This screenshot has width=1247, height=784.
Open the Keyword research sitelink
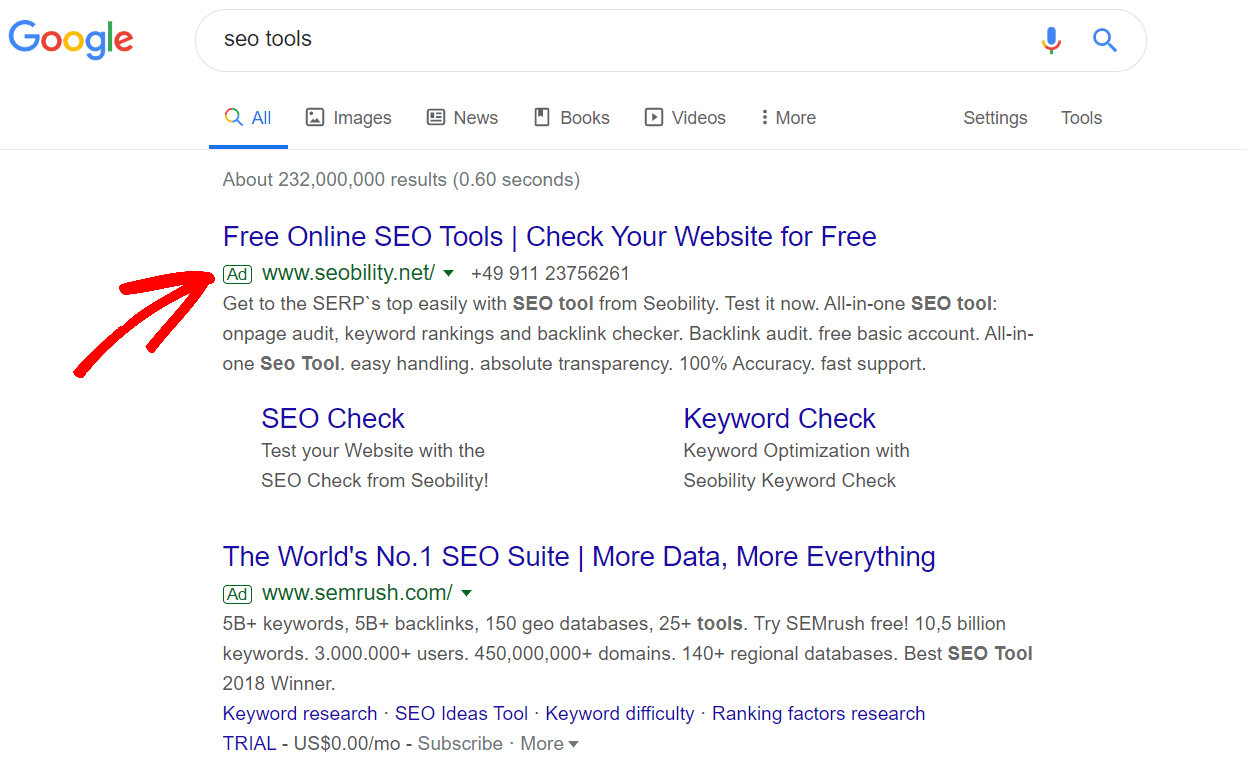[x=300, y=714]
